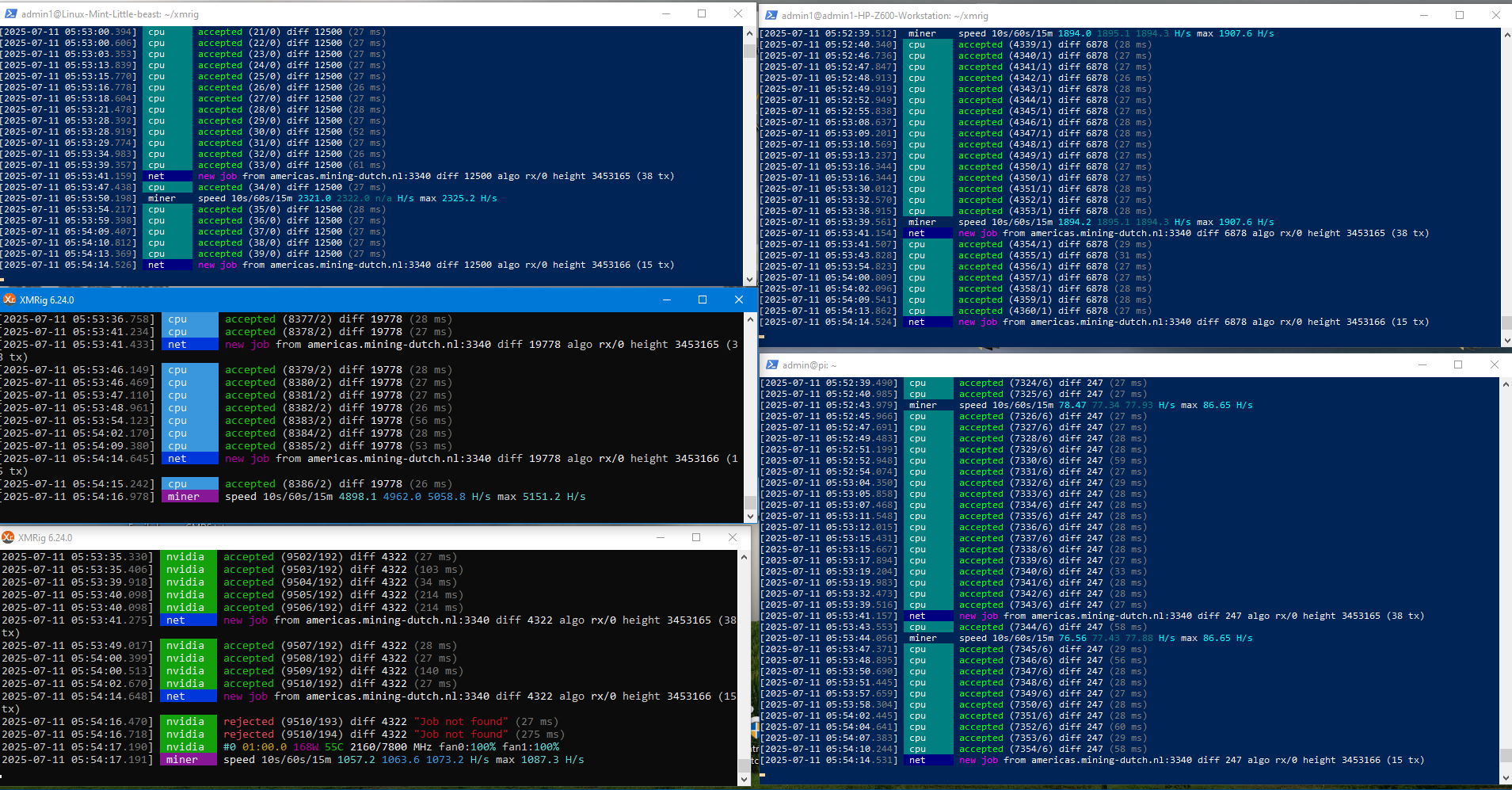Click scroll-down arrow in Linux-Mint-Little-beast window
Image resolution: width=1512 pixels, height=790 pixels.
pyautogui.click(x=749, y=279)
